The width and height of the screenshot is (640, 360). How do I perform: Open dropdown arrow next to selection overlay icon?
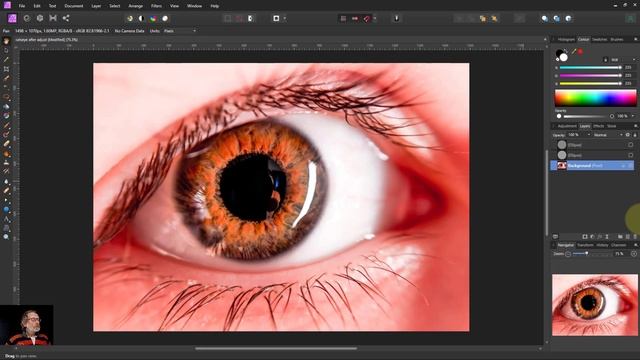284,18
